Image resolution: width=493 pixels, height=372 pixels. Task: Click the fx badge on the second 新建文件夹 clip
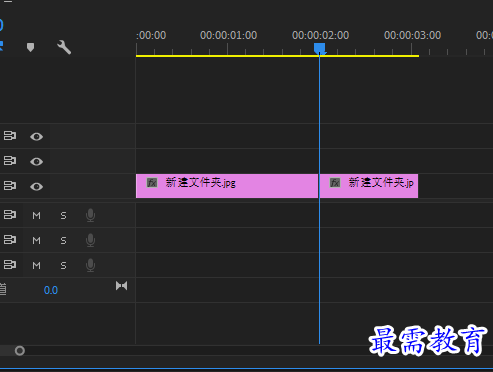click(335, 183)
